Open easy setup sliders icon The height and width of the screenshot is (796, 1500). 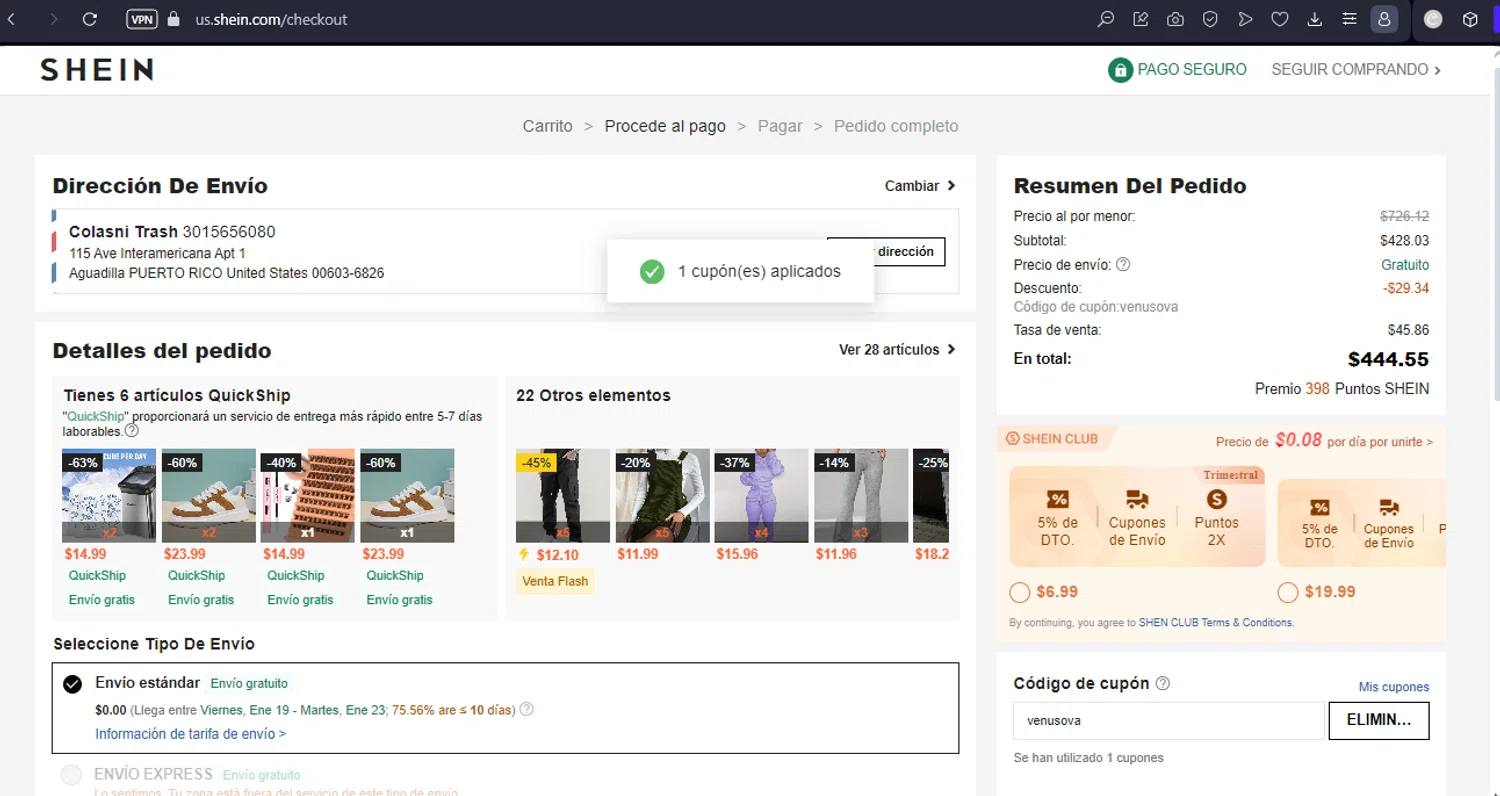pyautogui.click(x=1349, y=19)
